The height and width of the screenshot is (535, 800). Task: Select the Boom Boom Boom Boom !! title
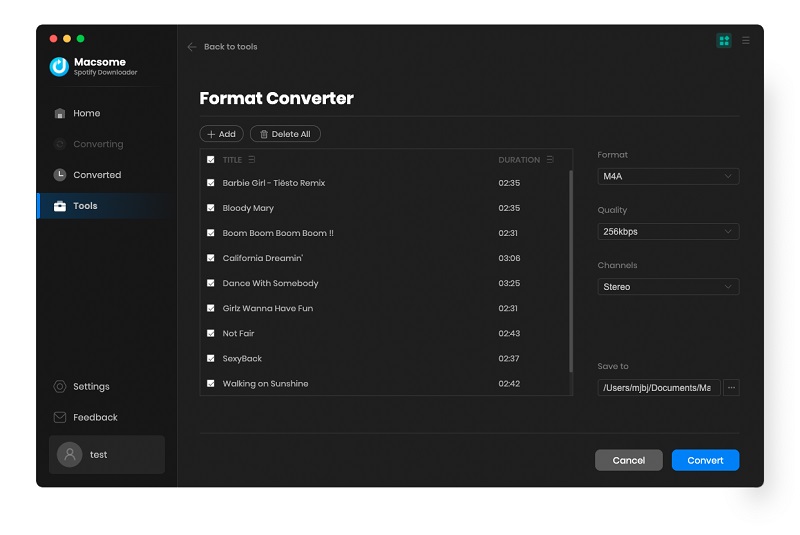click(278, 233)
